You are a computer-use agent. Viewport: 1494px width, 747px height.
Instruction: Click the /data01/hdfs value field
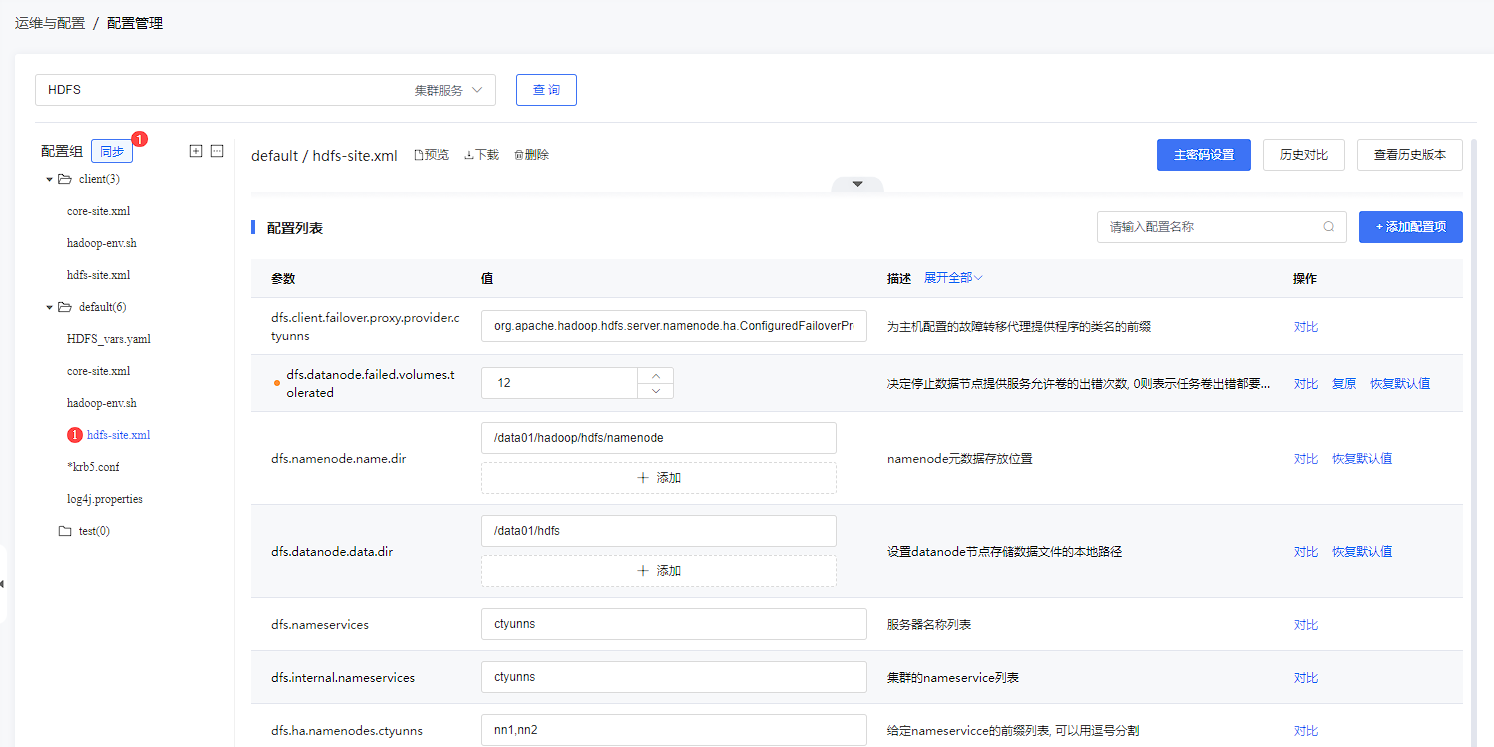pos(659,531)
